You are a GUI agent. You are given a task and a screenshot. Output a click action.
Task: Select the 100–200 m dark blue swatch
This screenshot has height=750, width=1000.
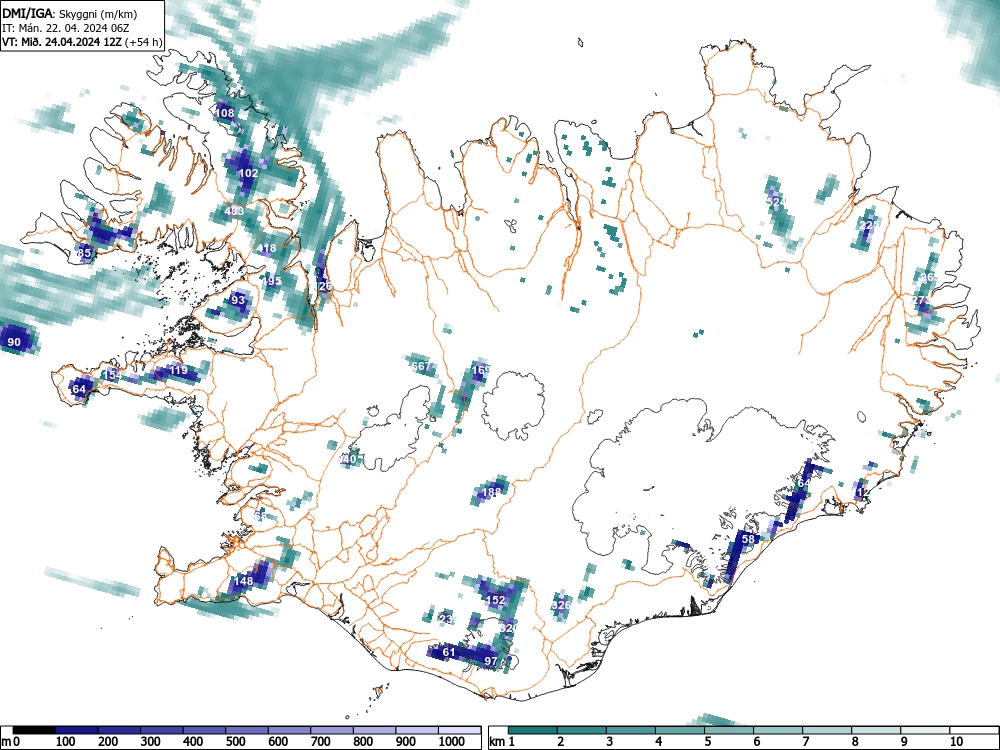click(x=77, y=730)
